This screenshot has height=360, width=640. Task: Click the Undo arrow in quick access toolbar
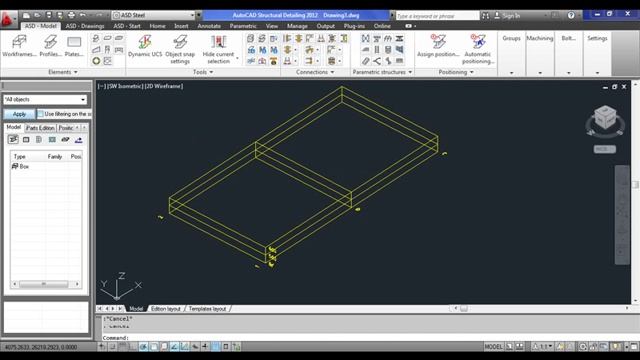click(82, 16)
